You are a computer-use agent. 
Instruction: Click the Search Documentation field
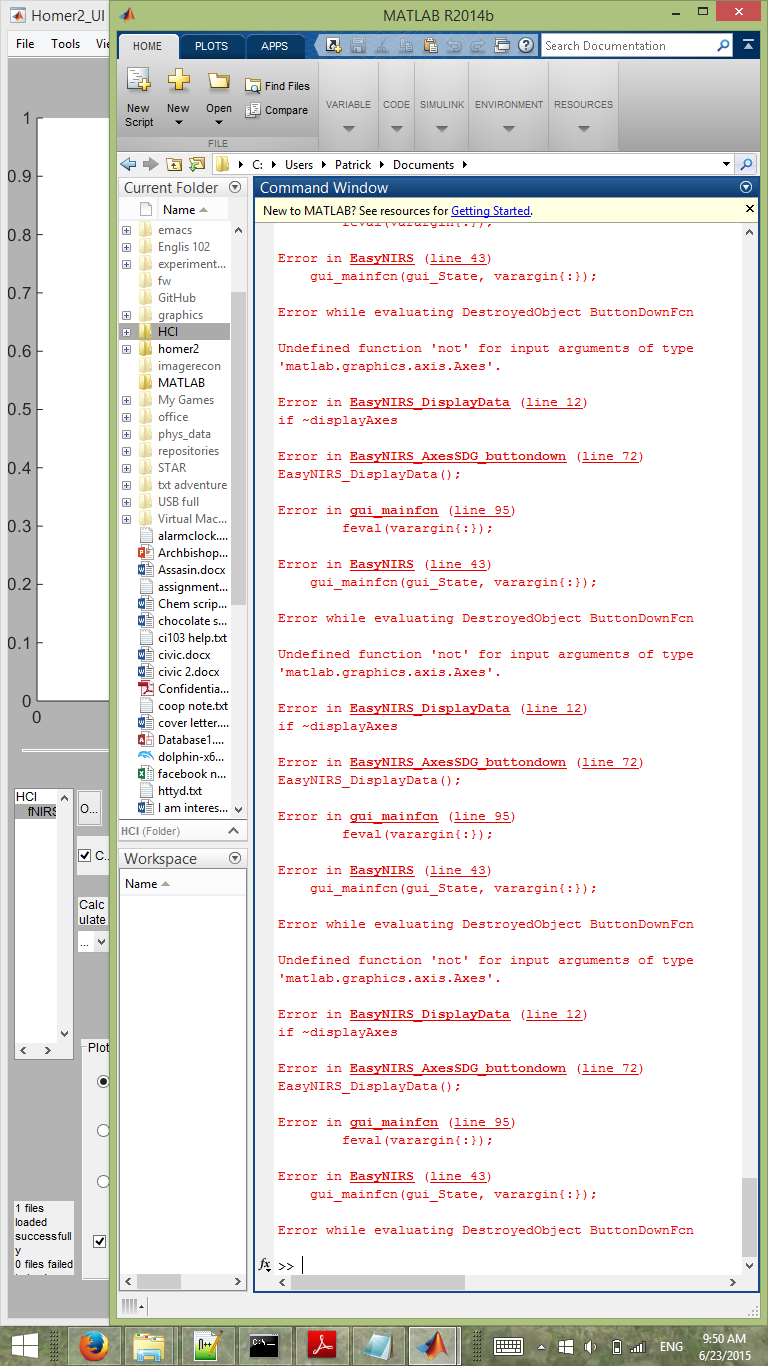tap(628, 46)
